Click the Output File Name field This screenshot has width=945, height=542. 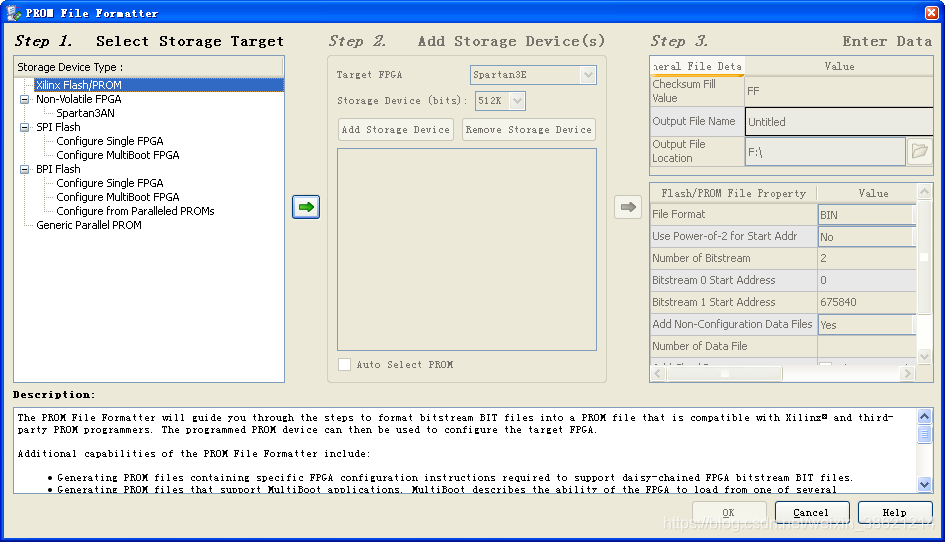pyautogui.click(x=839, y=122)
